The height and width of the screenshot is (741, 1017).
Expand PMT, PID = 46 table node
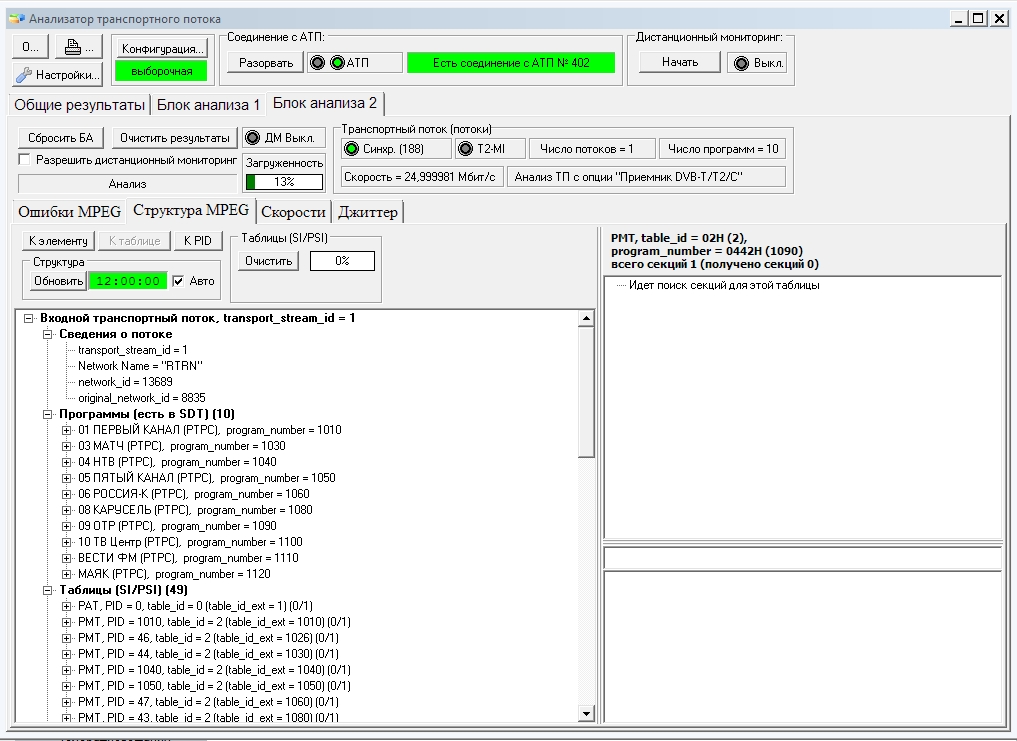point(66,638)
